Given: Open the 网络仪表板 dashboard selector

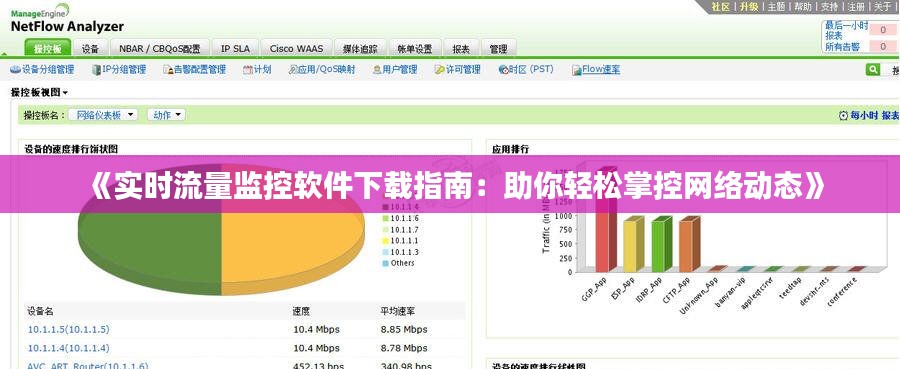Looking at the screenshot, I should [x=103, y=115].
